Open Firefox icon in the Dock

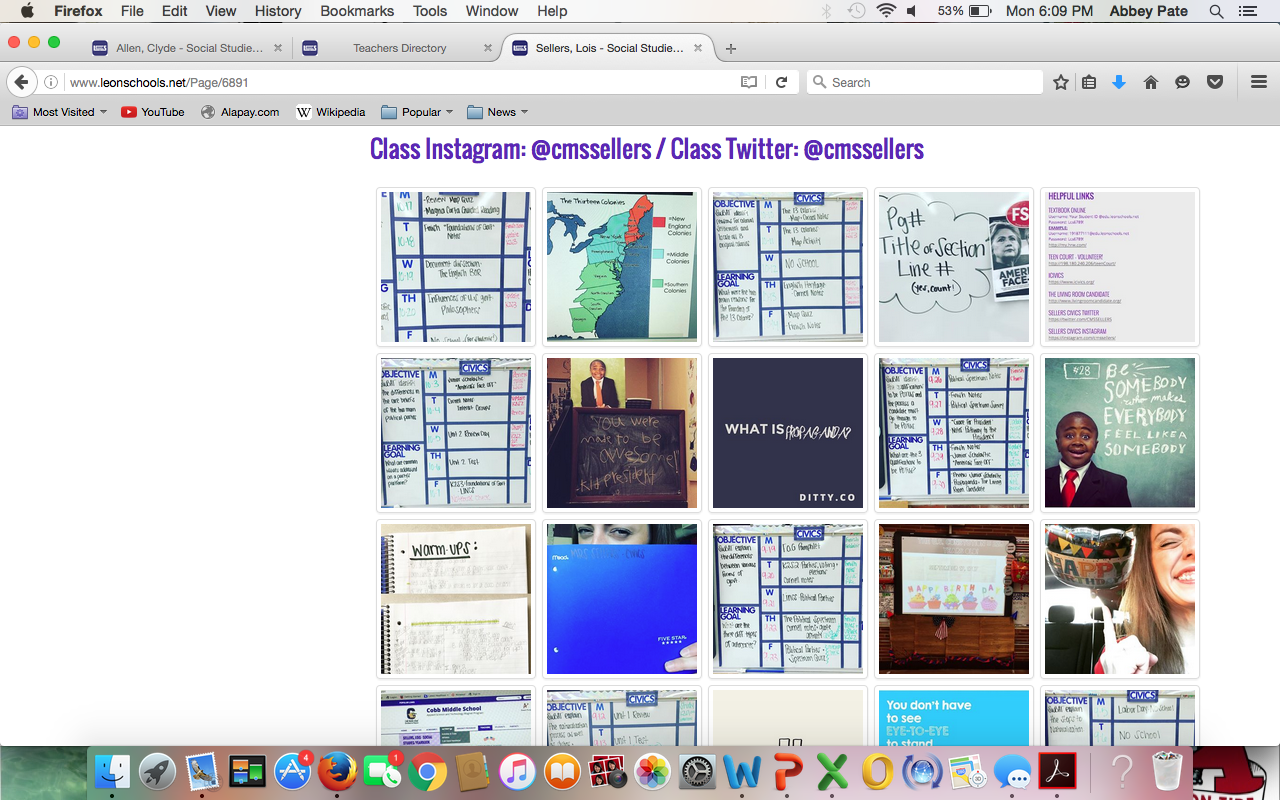(x=337, y=772)
